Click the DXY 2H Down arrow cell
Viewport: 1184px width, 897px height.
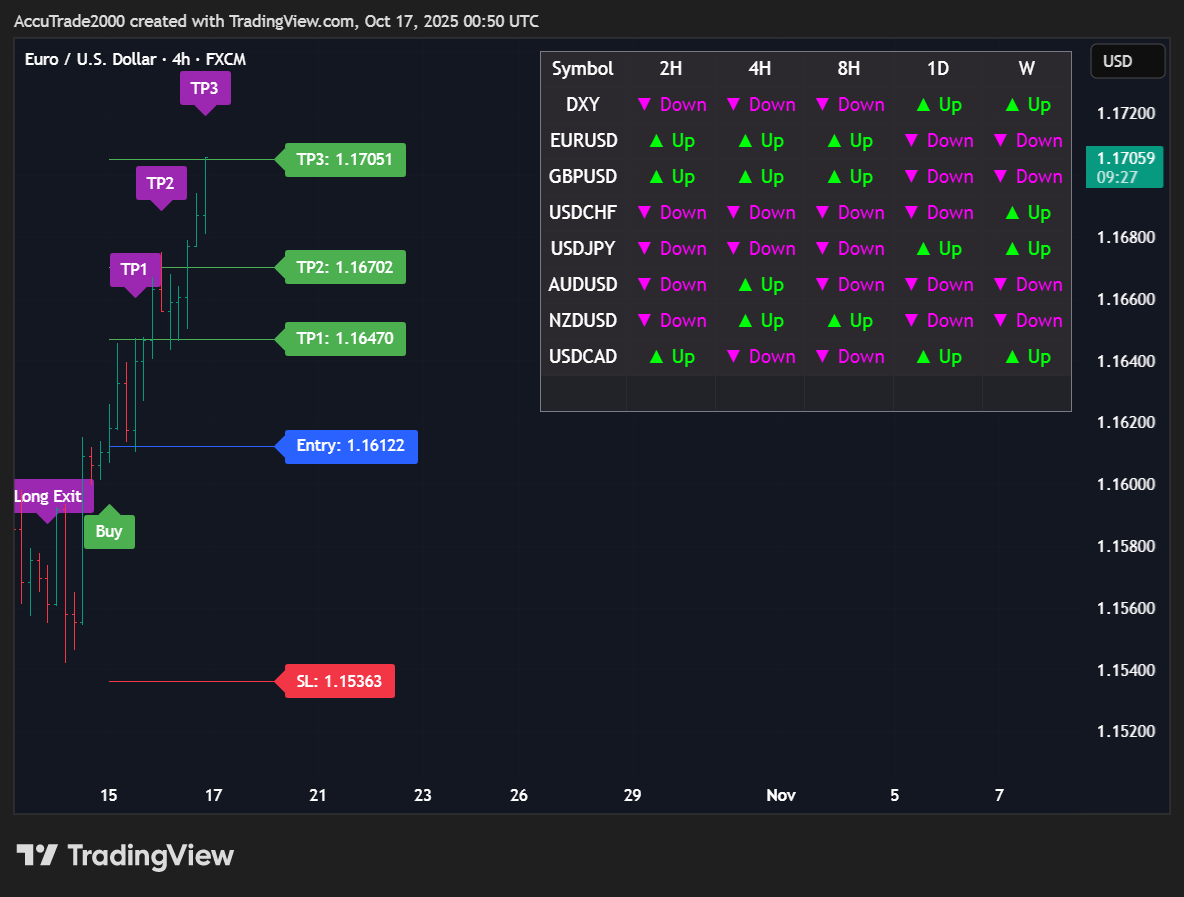coord(671,105)
